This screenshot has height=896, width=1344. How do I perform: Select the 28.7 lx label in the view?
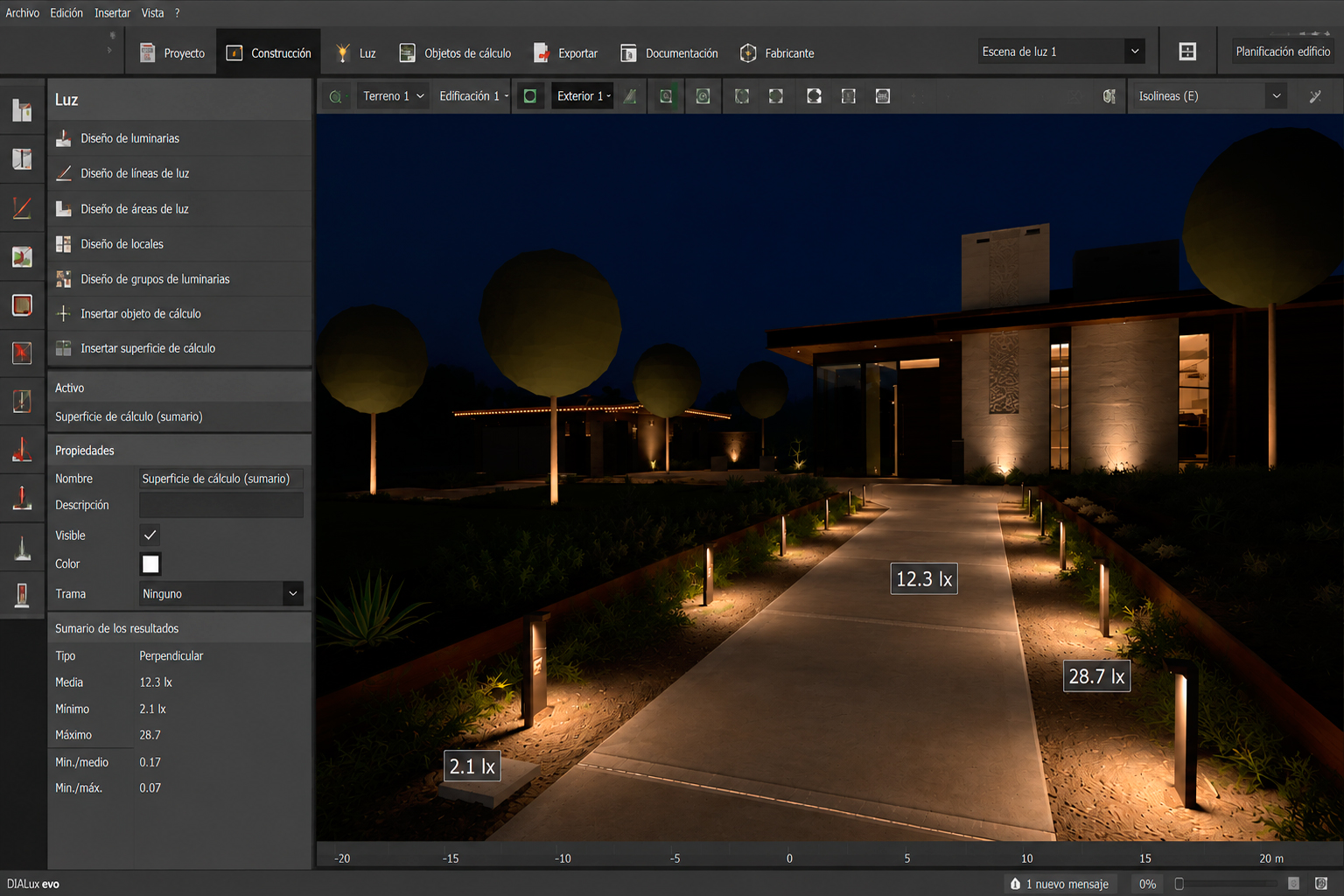pyautogui.click(x=1096, y=676)
